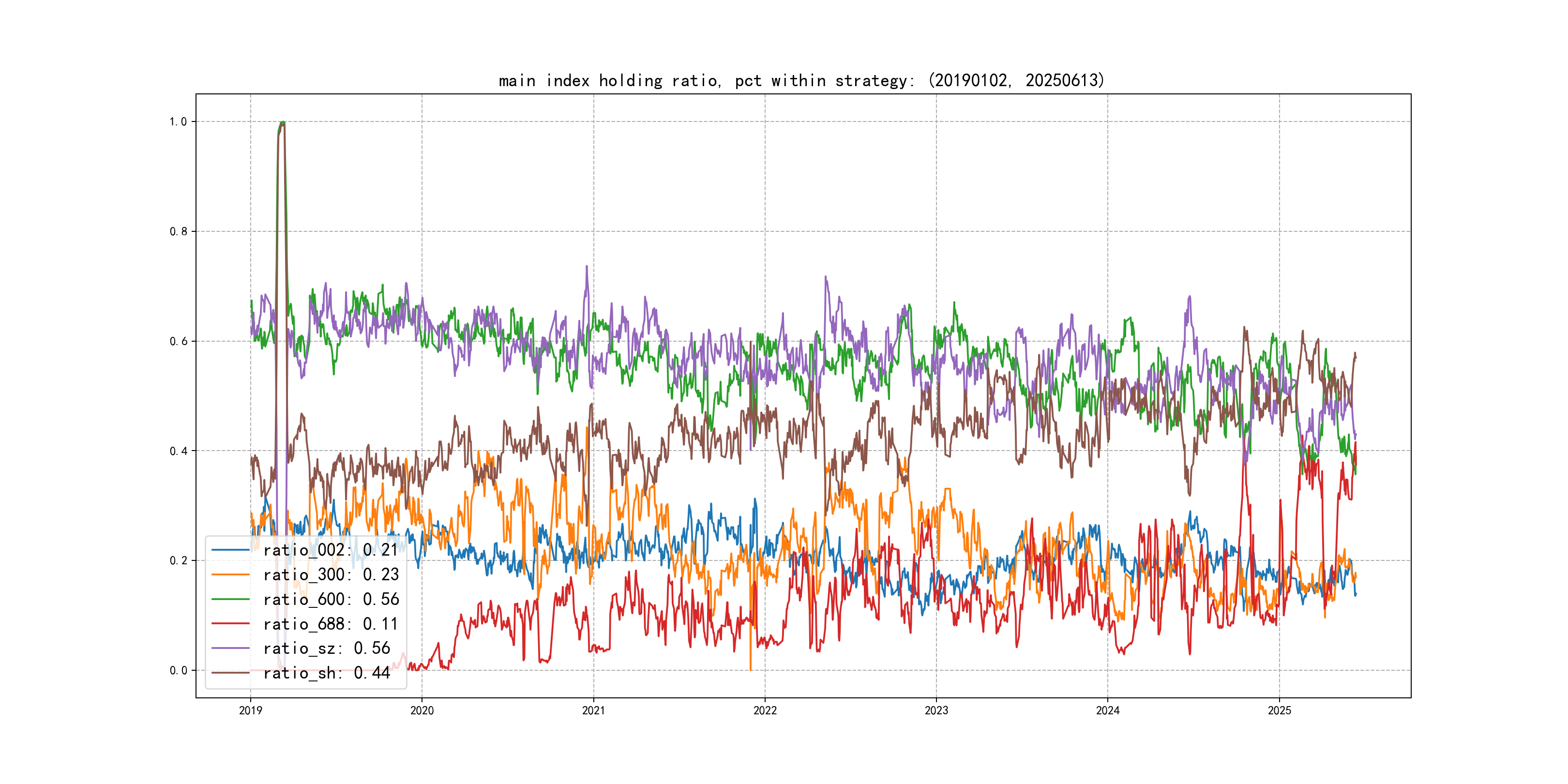Click the blue line swatch in legend
Viewport: 1568px width, 784px height.
(231, 550)
